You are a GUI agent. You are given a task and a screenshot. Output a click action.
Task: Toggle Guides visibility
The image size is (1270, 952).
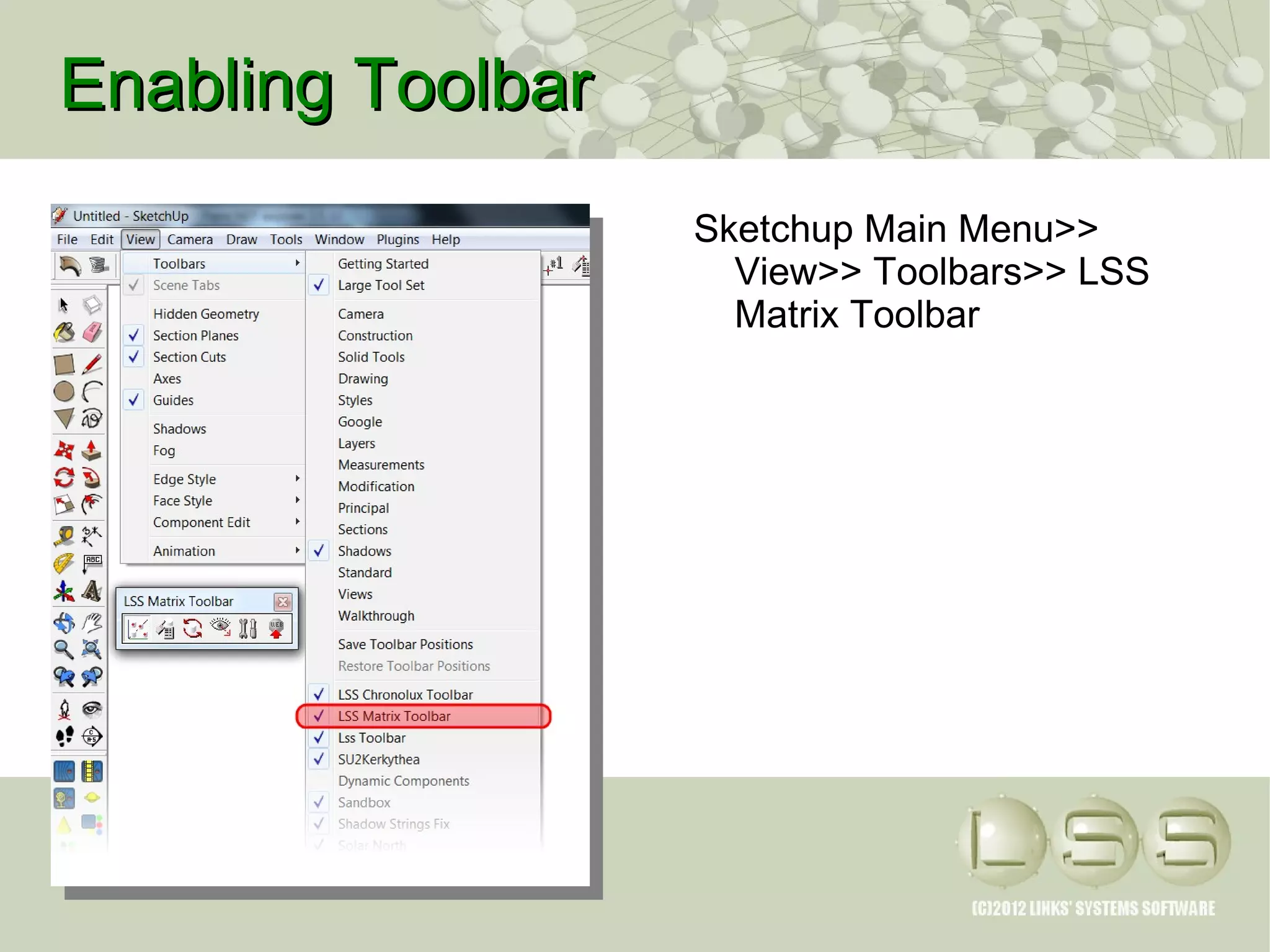(213, 401)
